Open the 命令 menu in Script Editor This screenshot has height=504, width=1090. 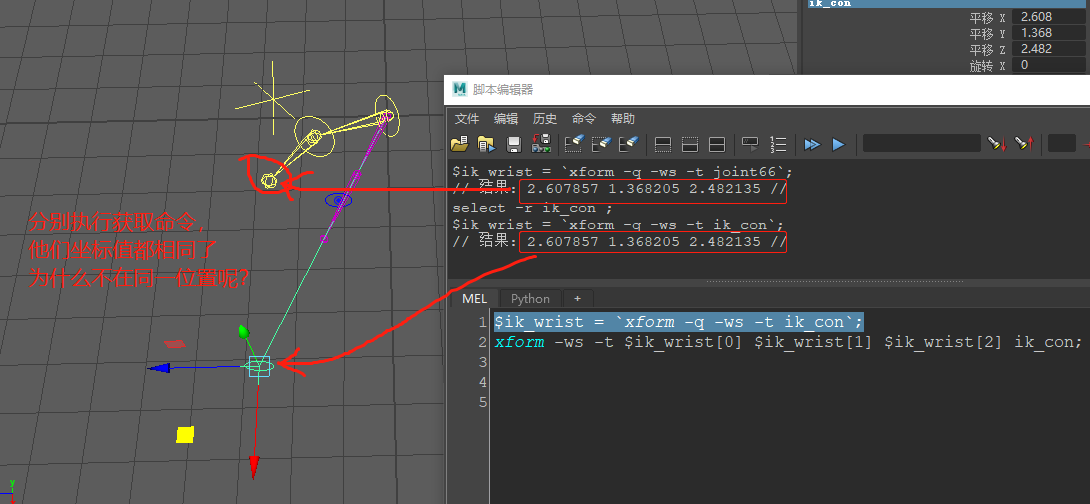coord(584,119)
